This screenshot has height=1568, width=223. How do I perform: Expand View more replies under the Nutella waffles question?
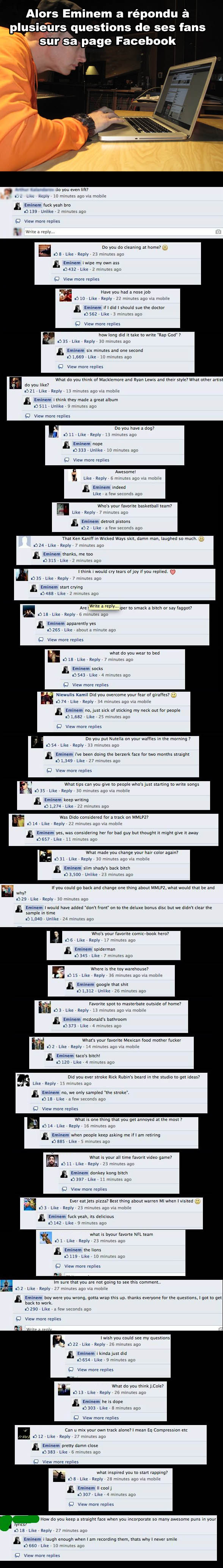[74, 771]
